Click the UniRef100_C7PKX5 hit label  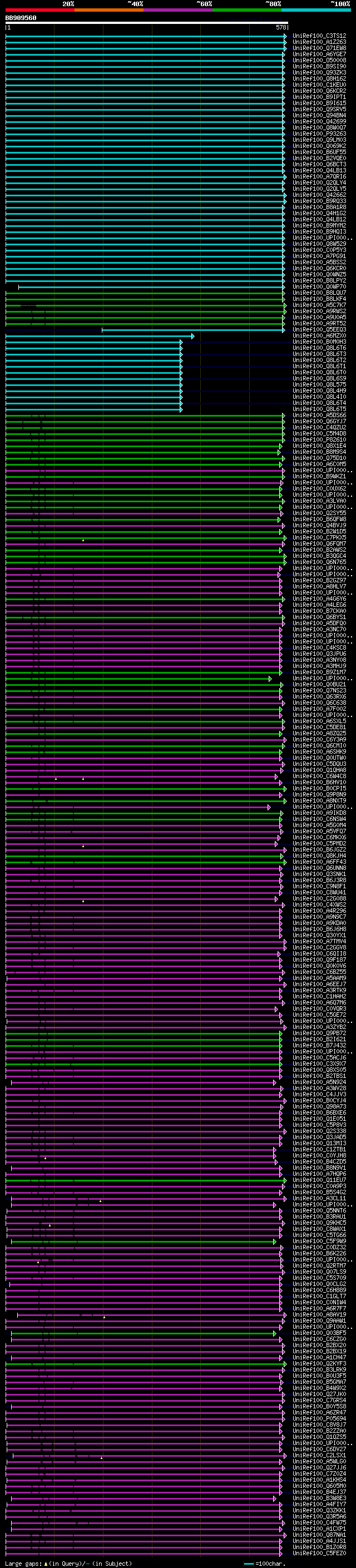319,537
